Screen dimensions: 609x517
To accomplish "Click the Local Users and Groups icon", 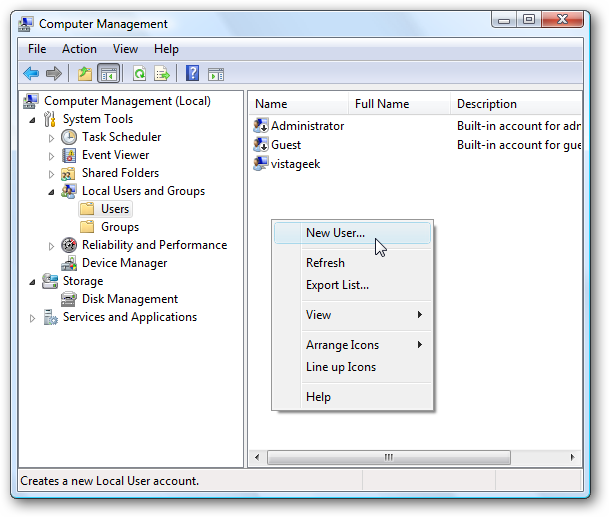I will pyautogui.click(x=69, y=191).
